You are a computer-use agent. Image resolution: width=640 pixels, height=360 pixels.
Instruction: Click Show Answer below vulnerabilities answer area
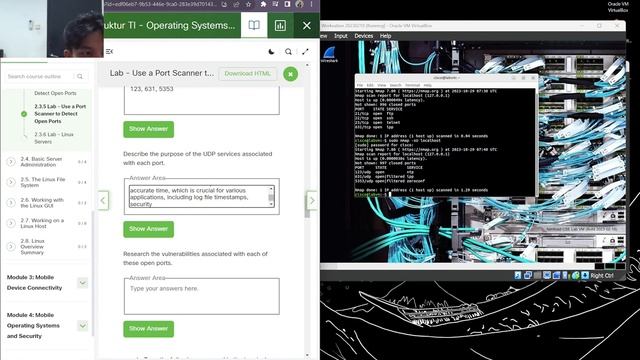click(x=149, y=329)
